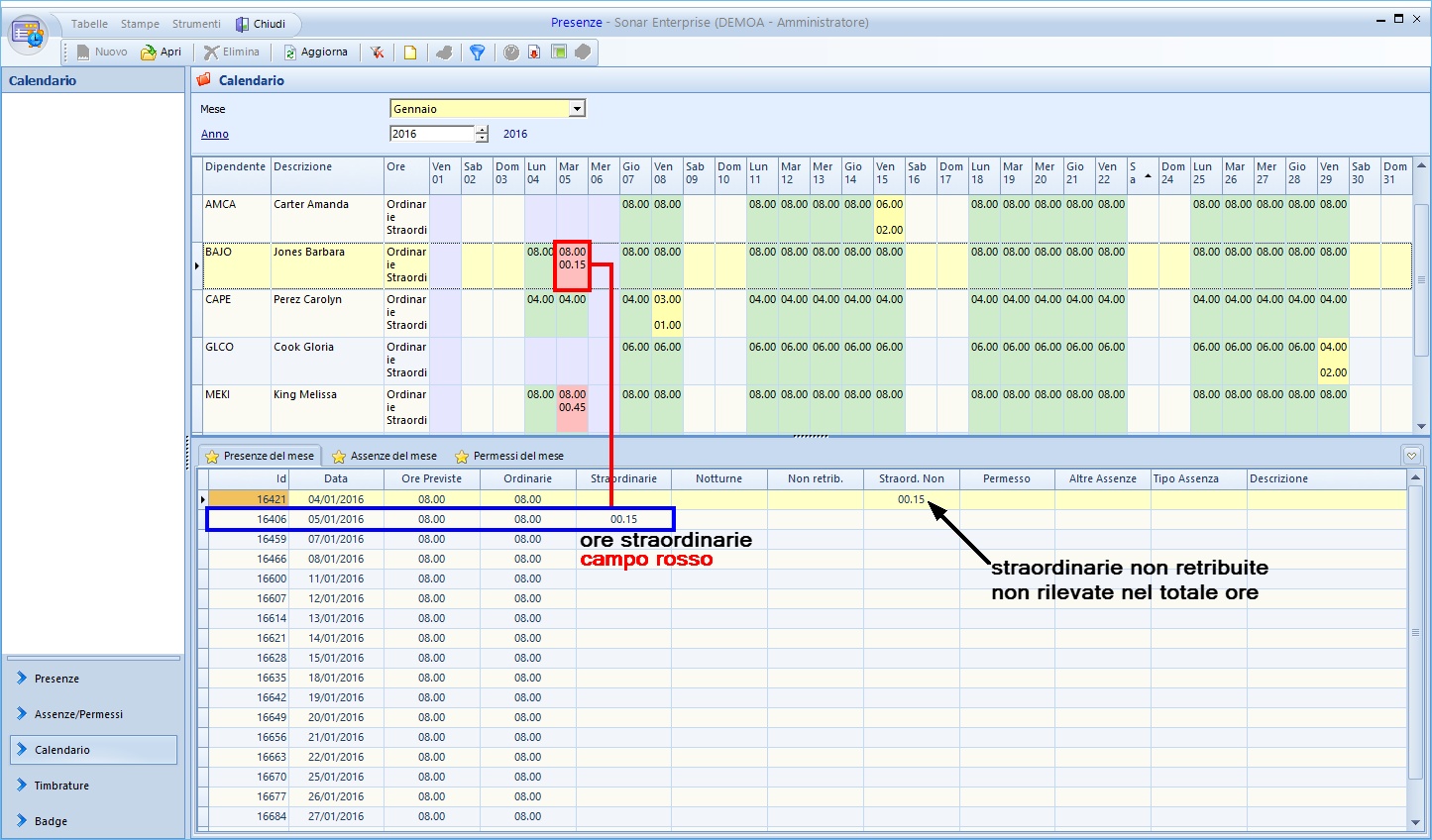This screenshot has width=1432, height=840.
Task: Click the blue funnel filter icon
Action: (x=477, y=52)
